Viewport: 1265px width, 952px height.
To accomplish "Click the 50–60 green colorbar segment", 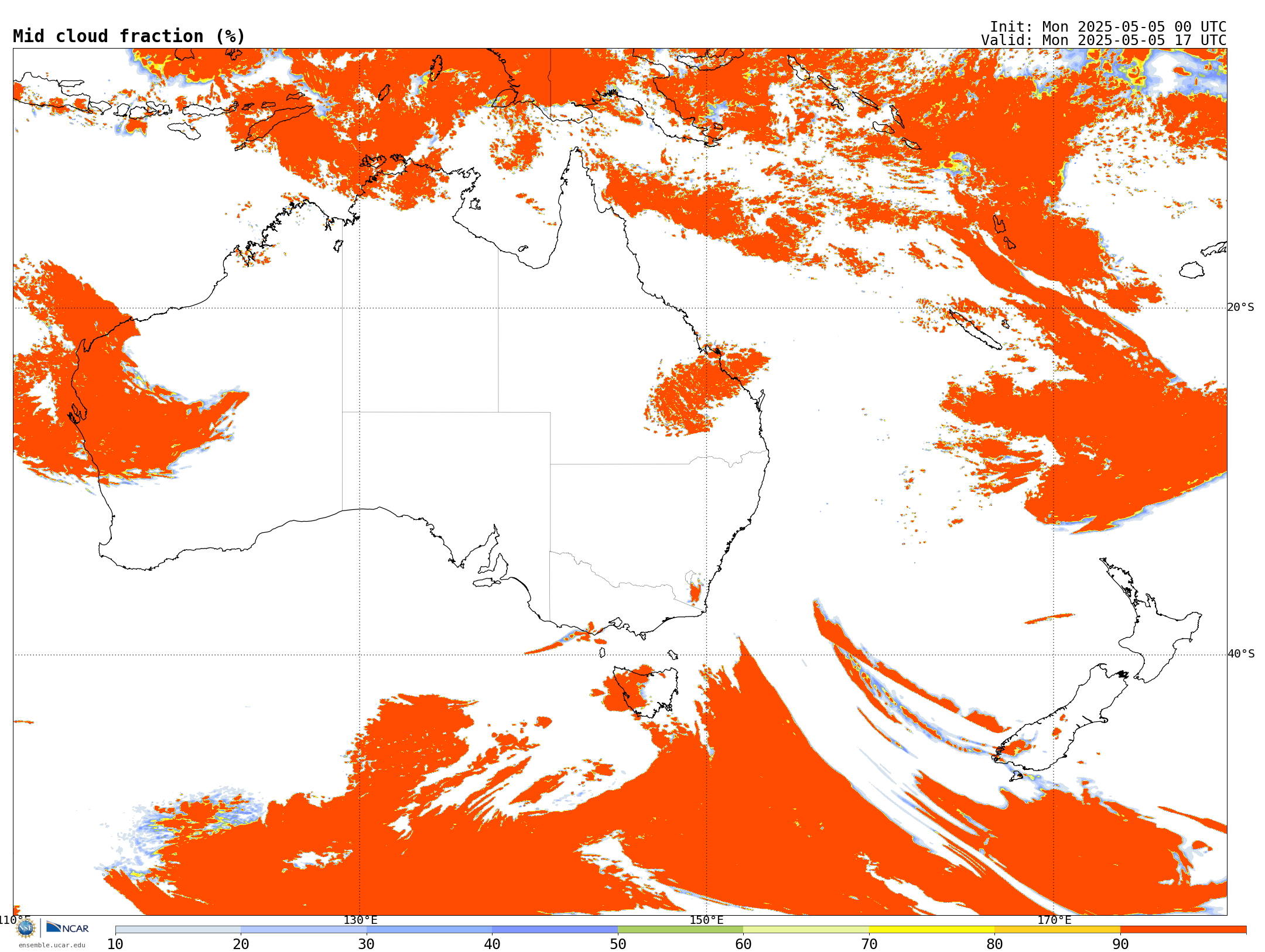I will pyautogui.click(x=681, y=930).
